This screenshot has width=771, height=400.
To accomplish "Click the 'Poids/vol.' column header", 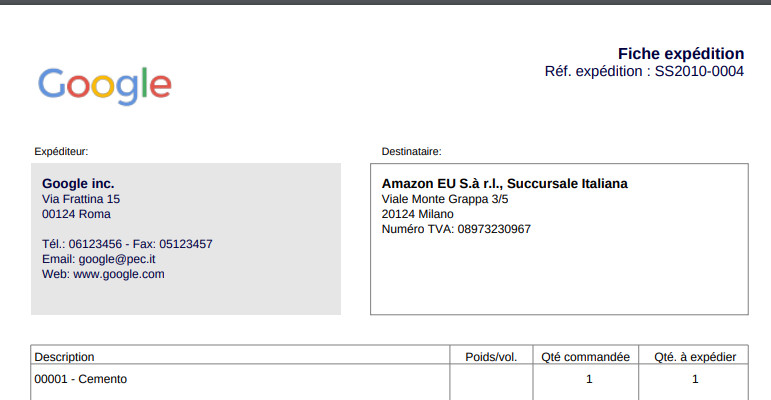I will [x=491, y=356].
